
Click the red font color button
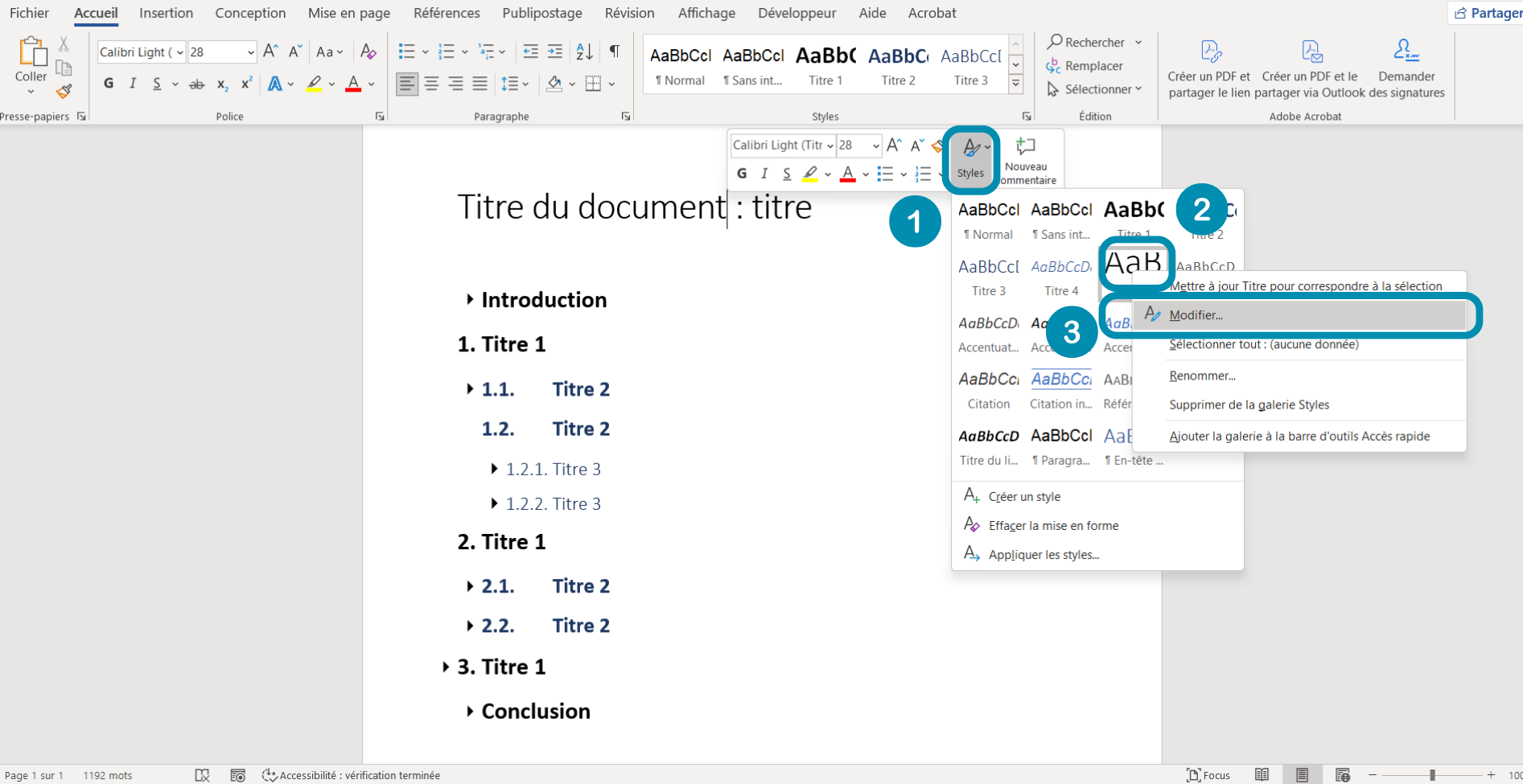click(x=352, y=84)
